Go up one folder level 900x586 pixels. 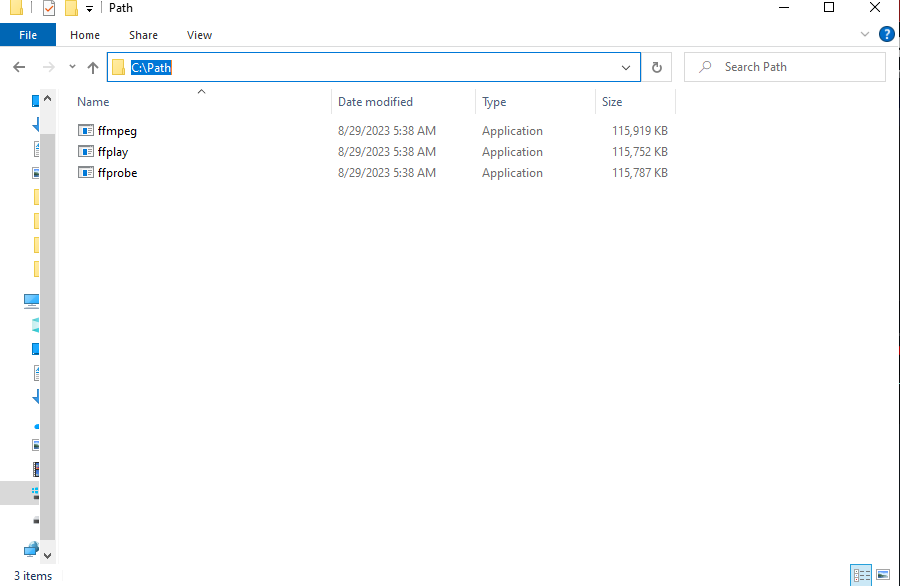93,67
